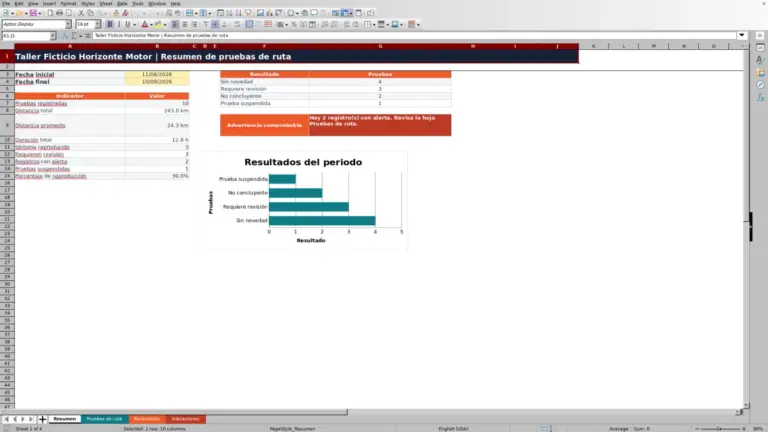Click the Save document icon
Image resolution: width=768 pixels, height=432 pixels.
(x=33, y=13)
